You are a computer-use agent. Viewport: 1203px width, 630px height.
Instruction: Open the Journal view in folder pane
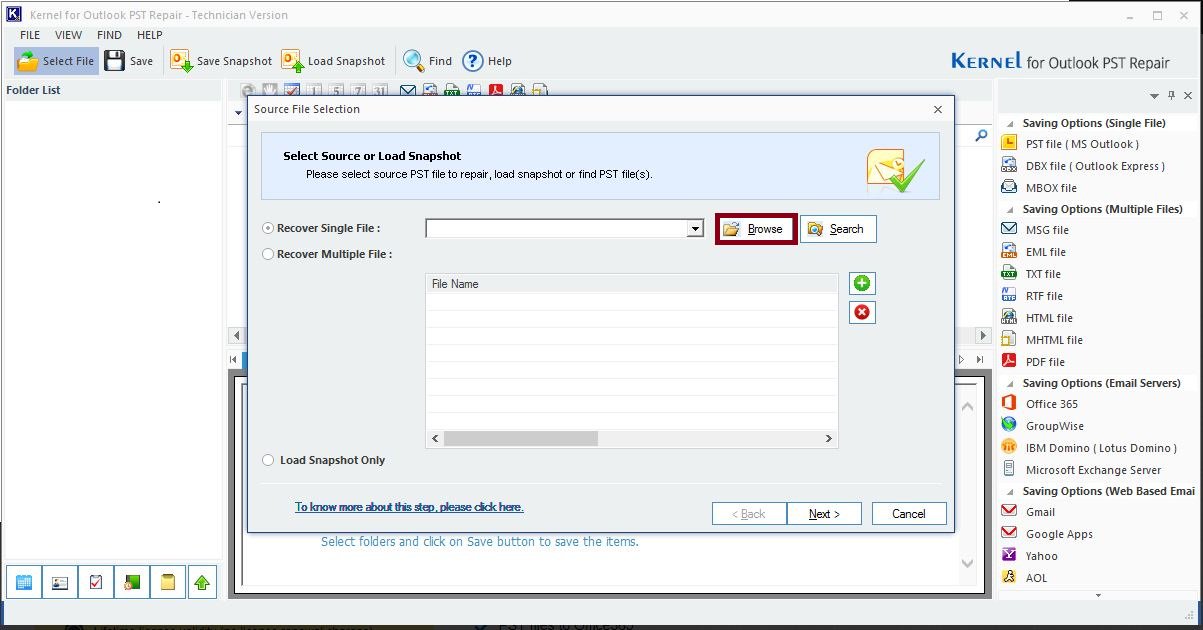(132, 582)
